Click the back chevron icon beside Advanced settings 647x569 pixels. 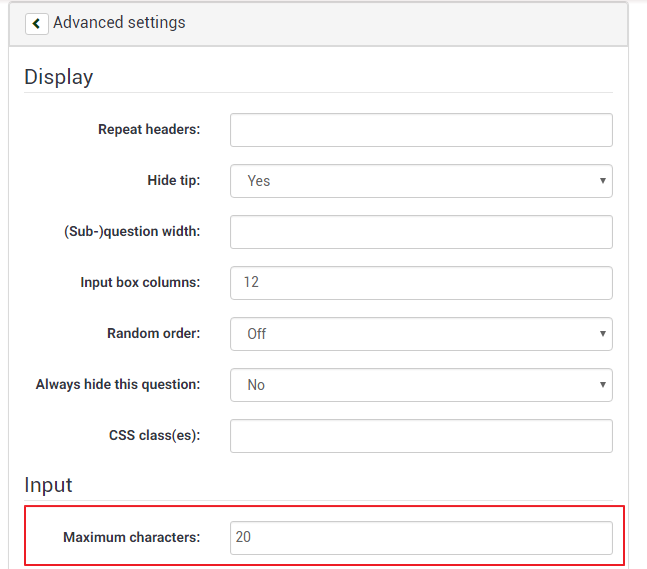tap(37, 23)
